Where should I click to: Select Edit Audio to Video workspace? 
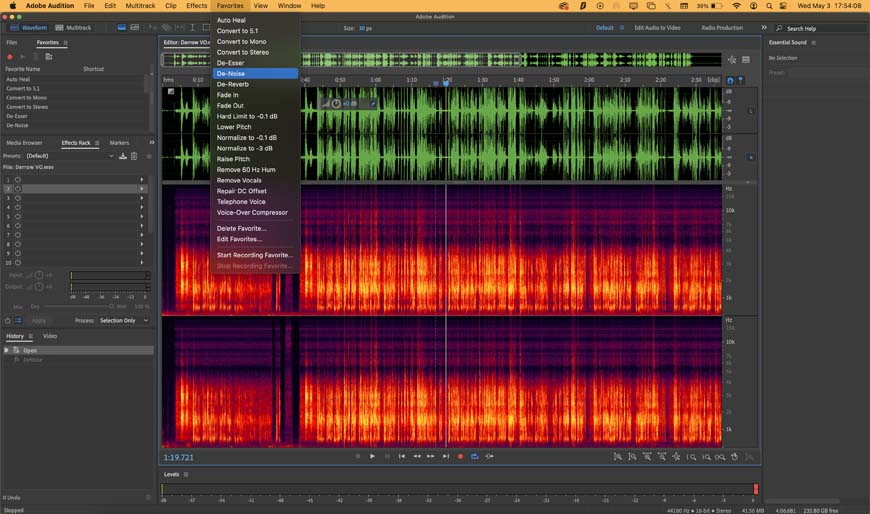[657, 28]
